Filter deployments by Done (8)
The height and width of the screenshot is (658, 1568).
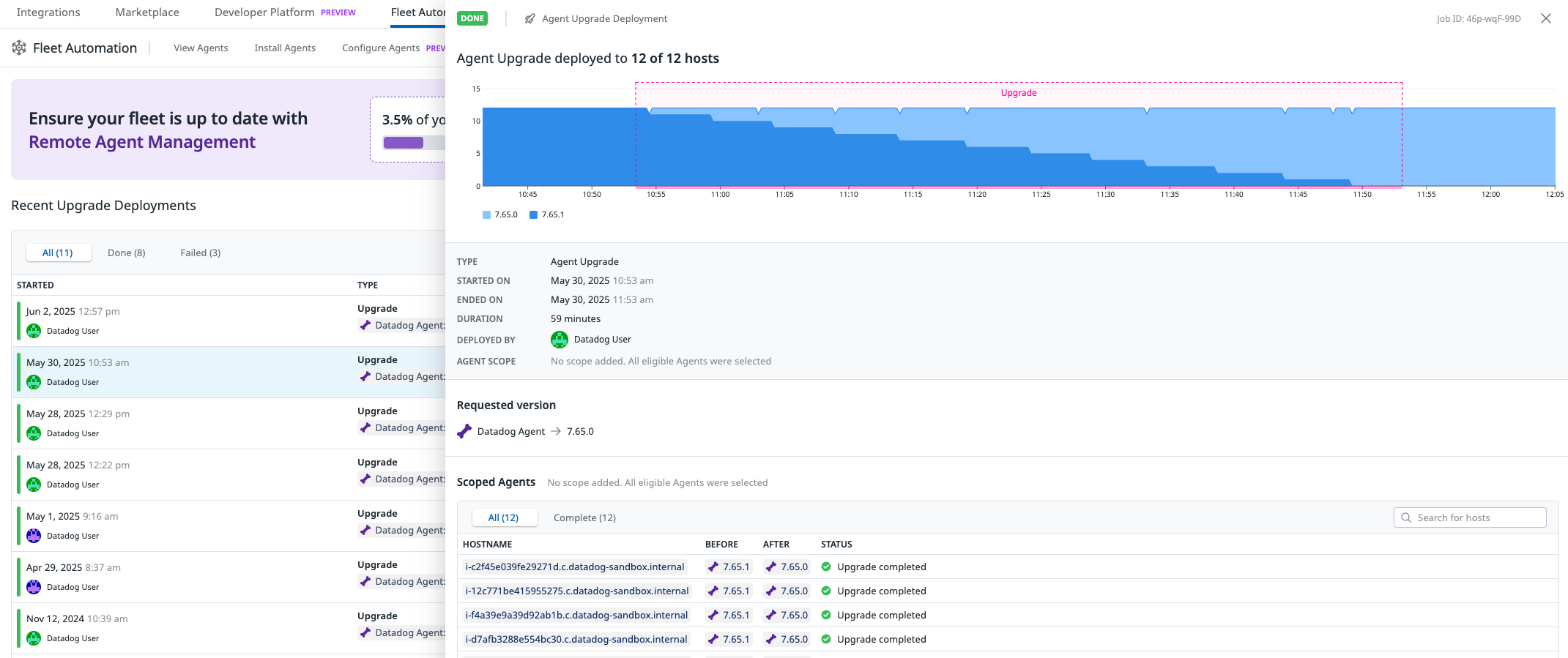click(127, 253)
